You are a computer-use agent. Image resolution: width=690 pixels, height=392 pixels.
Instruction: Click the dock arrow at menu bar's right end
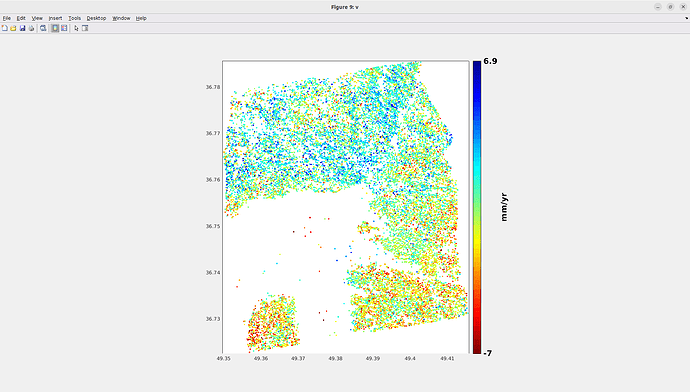tap(686, 18)
